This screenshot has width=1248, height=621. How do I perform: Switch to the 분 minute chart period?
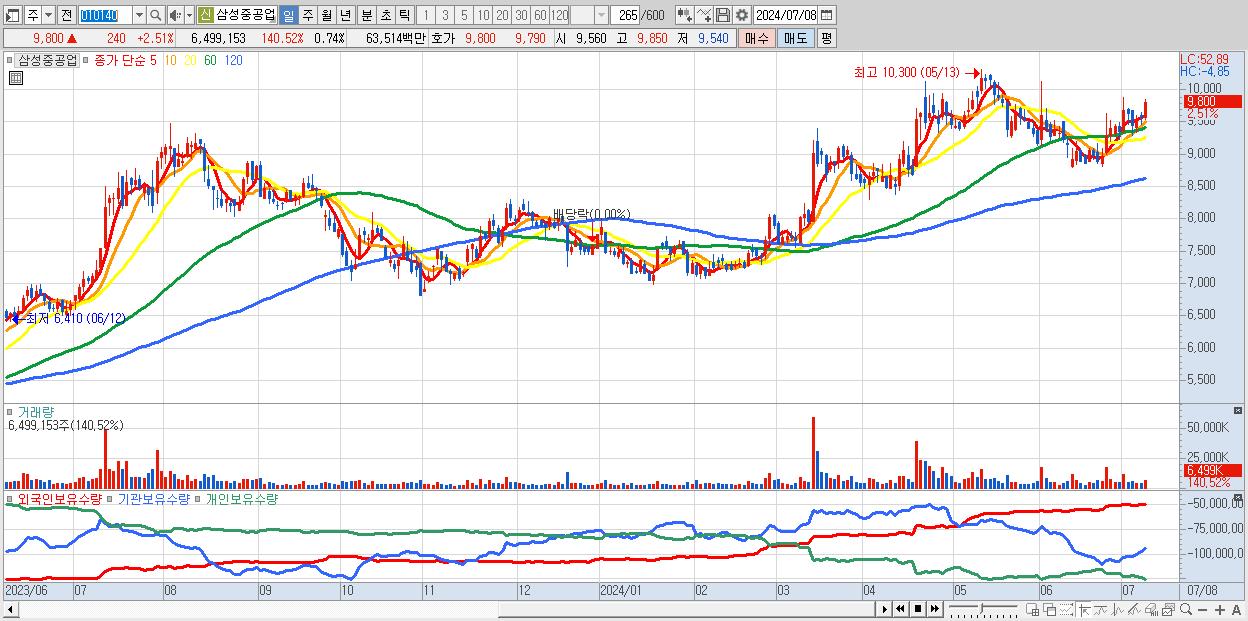(x=366, y=15)
